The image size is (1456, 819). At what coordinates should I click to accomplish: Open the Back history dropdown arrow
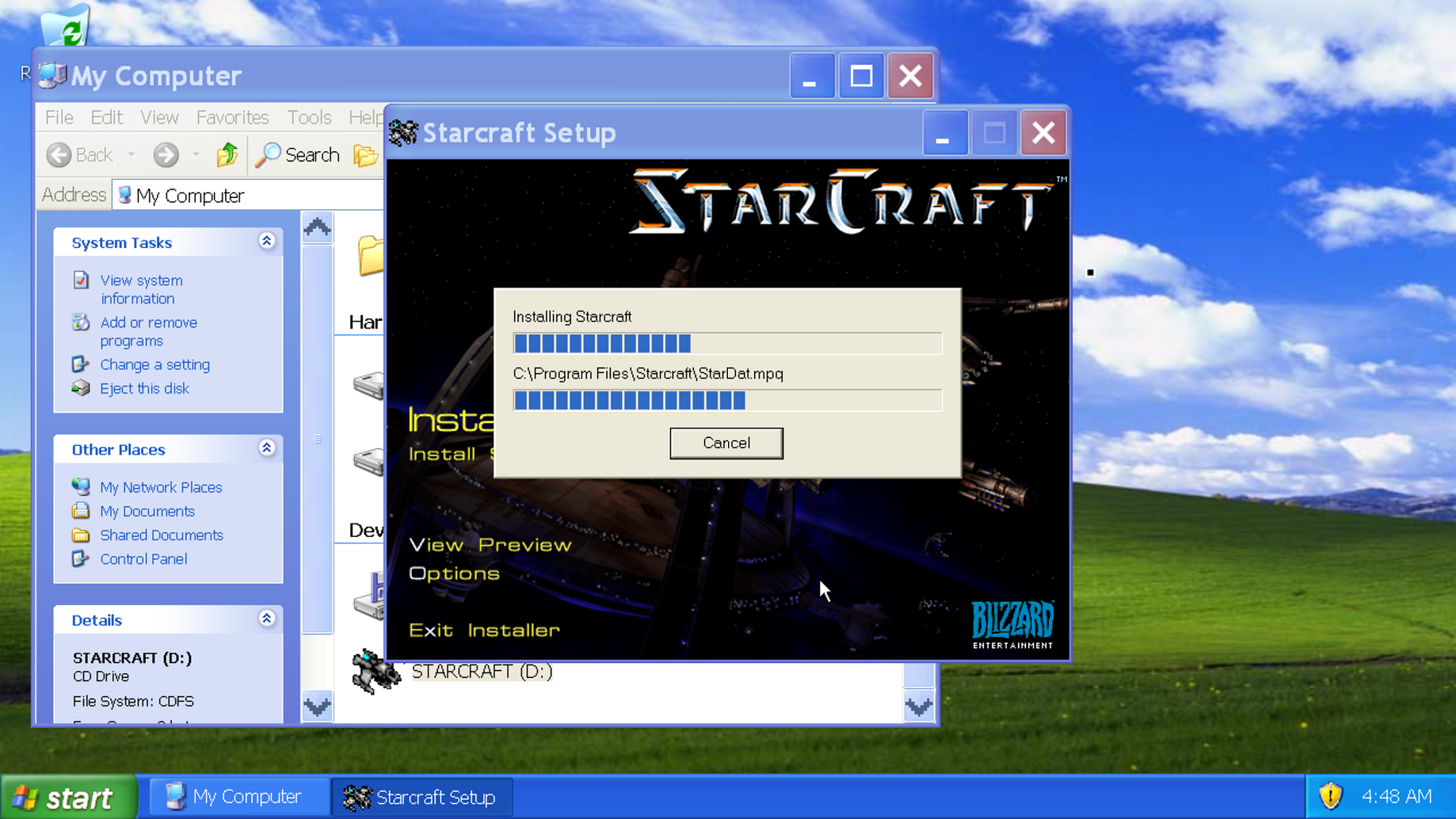coord(131,154)
